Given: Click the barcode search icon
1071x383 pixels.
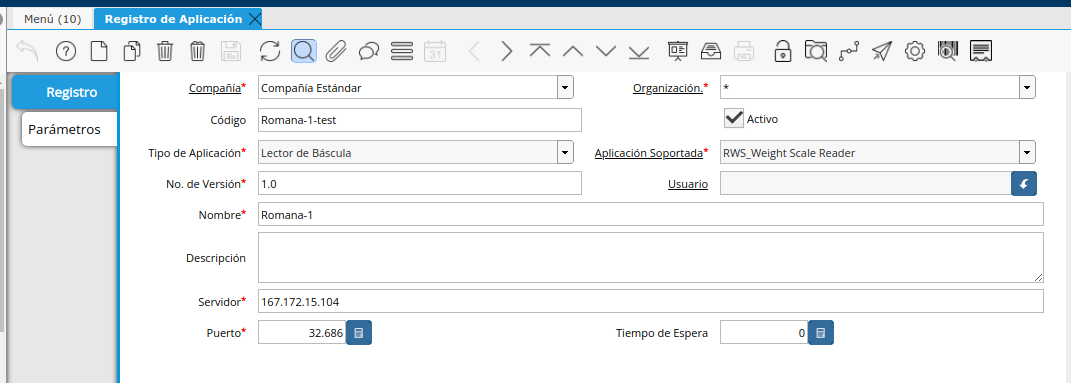Looking at the screenshot, I should point(948,51).
